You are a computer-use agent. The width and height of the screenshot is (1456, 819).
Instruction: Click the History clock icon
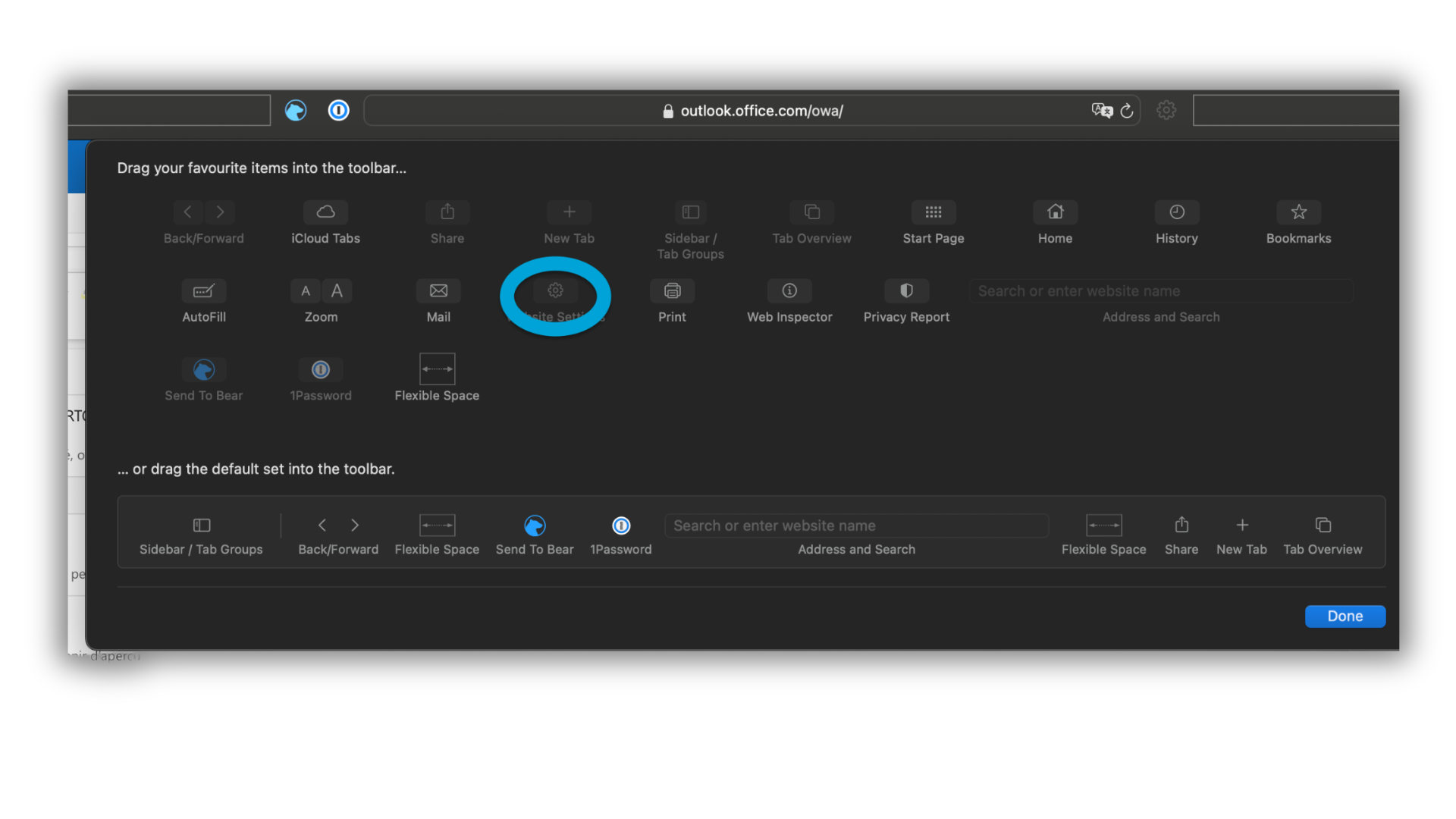pyautogui.click(x=1176, y=212)
